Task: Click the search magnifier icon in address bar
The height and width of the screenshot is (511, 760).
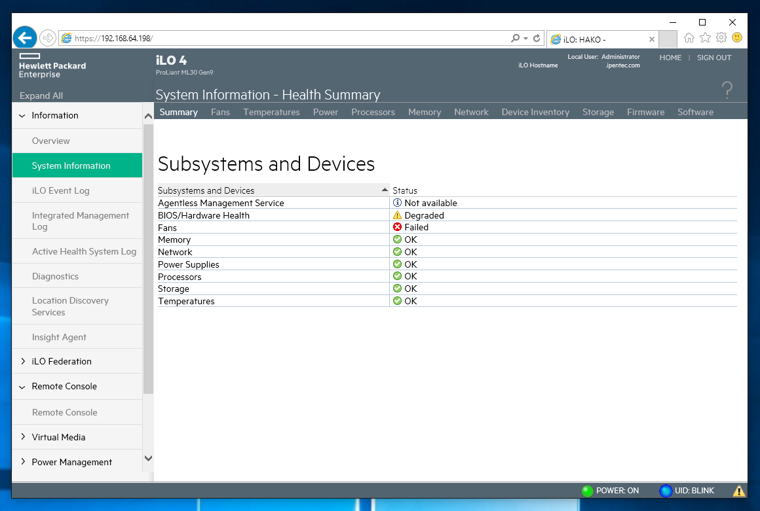Action: [515, 38]
